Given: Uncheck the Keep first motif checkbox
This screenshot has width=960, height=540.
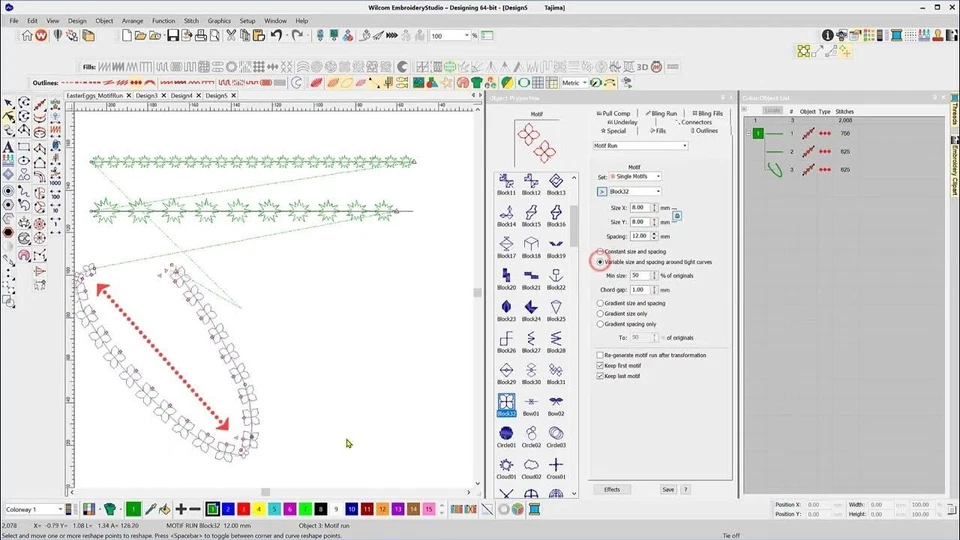Looking at the screenshot, I should tap(600, 366).
